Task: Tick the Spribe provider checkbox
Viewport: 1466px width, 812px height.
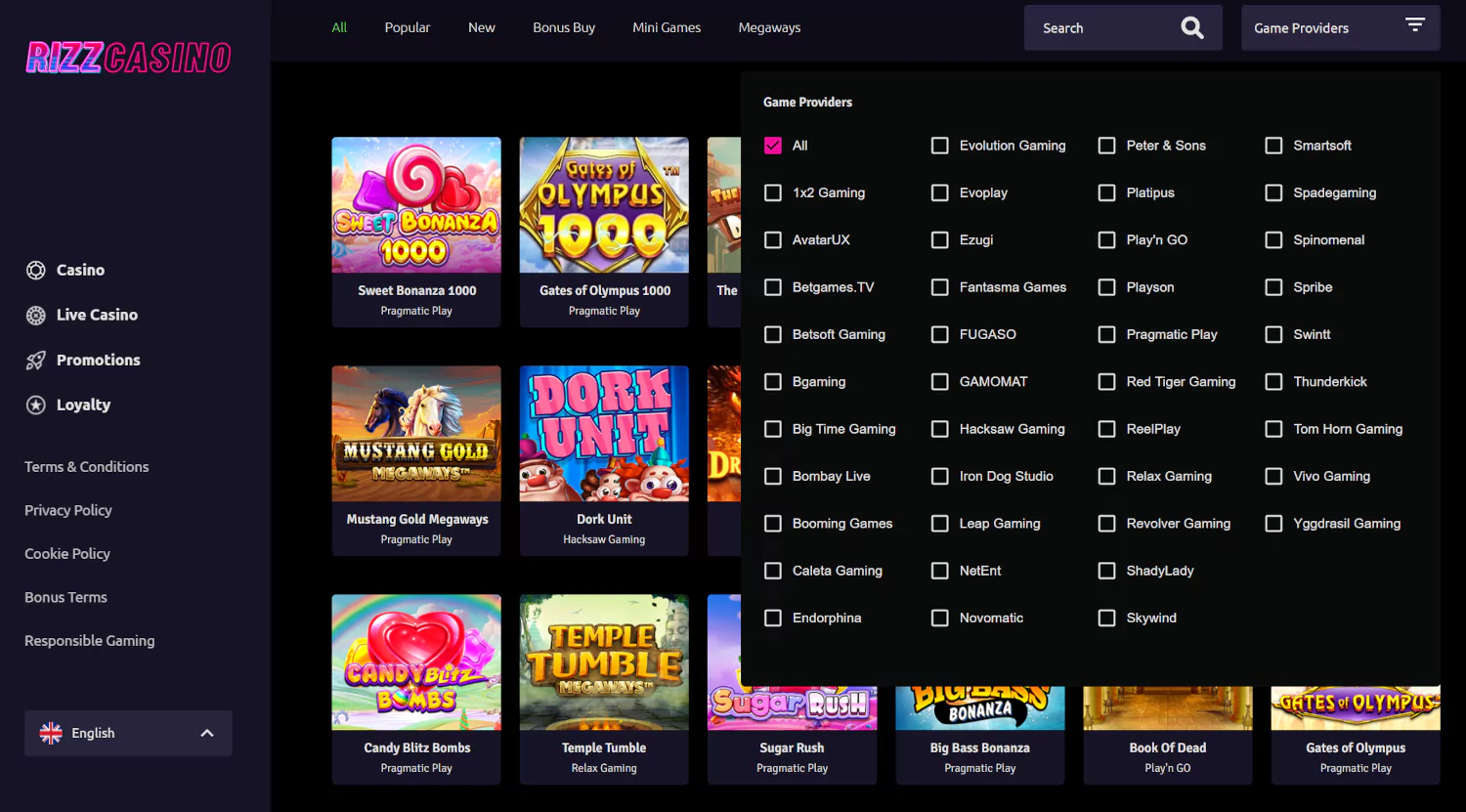Action: (x=1274, y=287)
